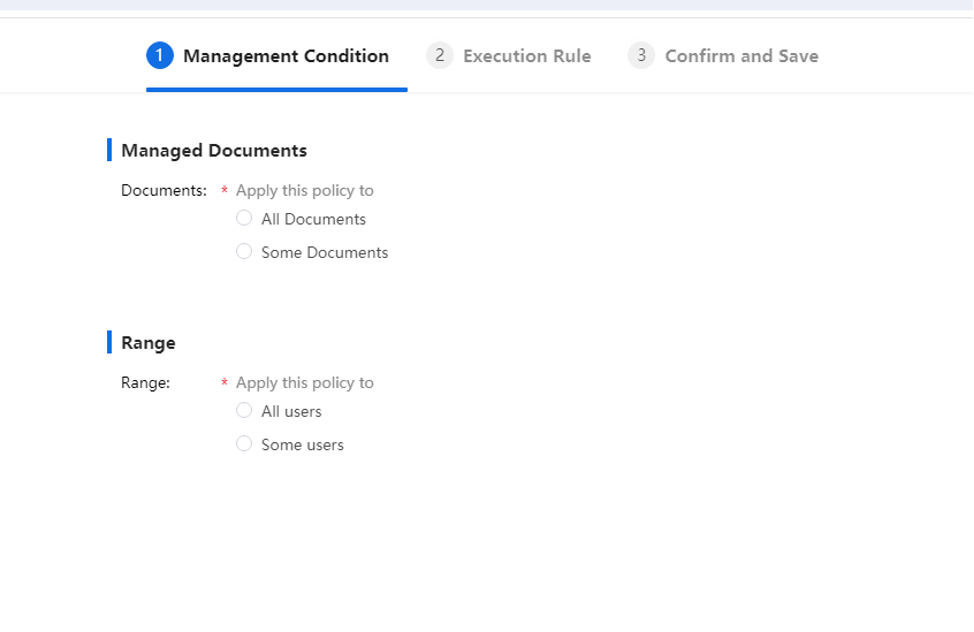Choose the Some Documents radio option
This screenshot has height=632, width=974.
[x=244, y=252]
